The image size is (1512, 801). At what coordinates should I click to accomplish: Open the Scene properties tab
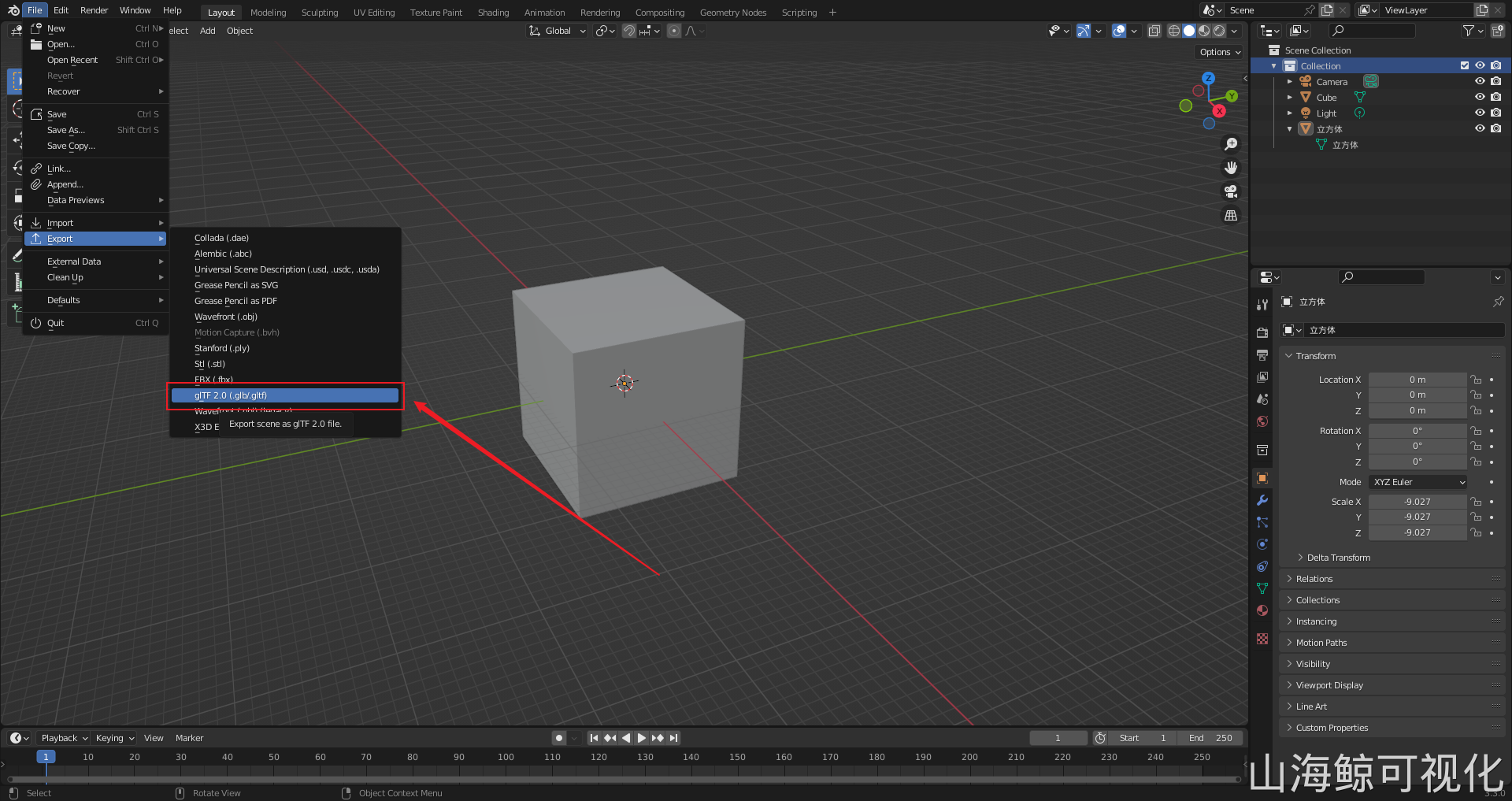1262,399
